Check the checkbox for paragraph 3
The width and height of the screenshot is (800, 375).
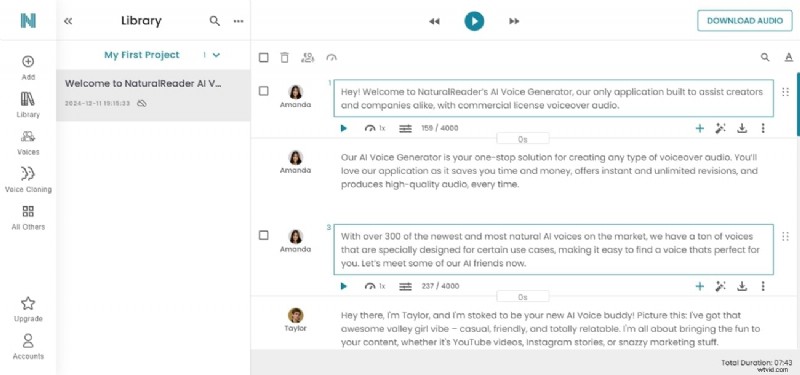[263, 235]
